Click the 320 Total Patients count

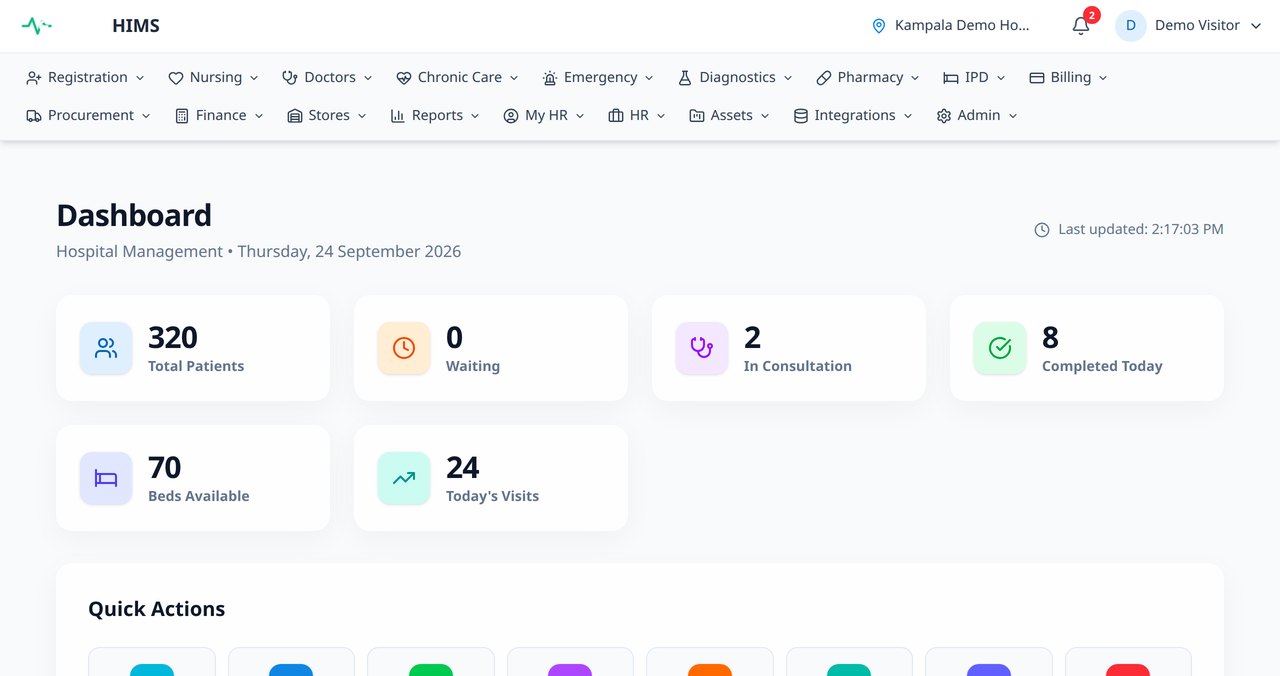(x=173, y=338)
